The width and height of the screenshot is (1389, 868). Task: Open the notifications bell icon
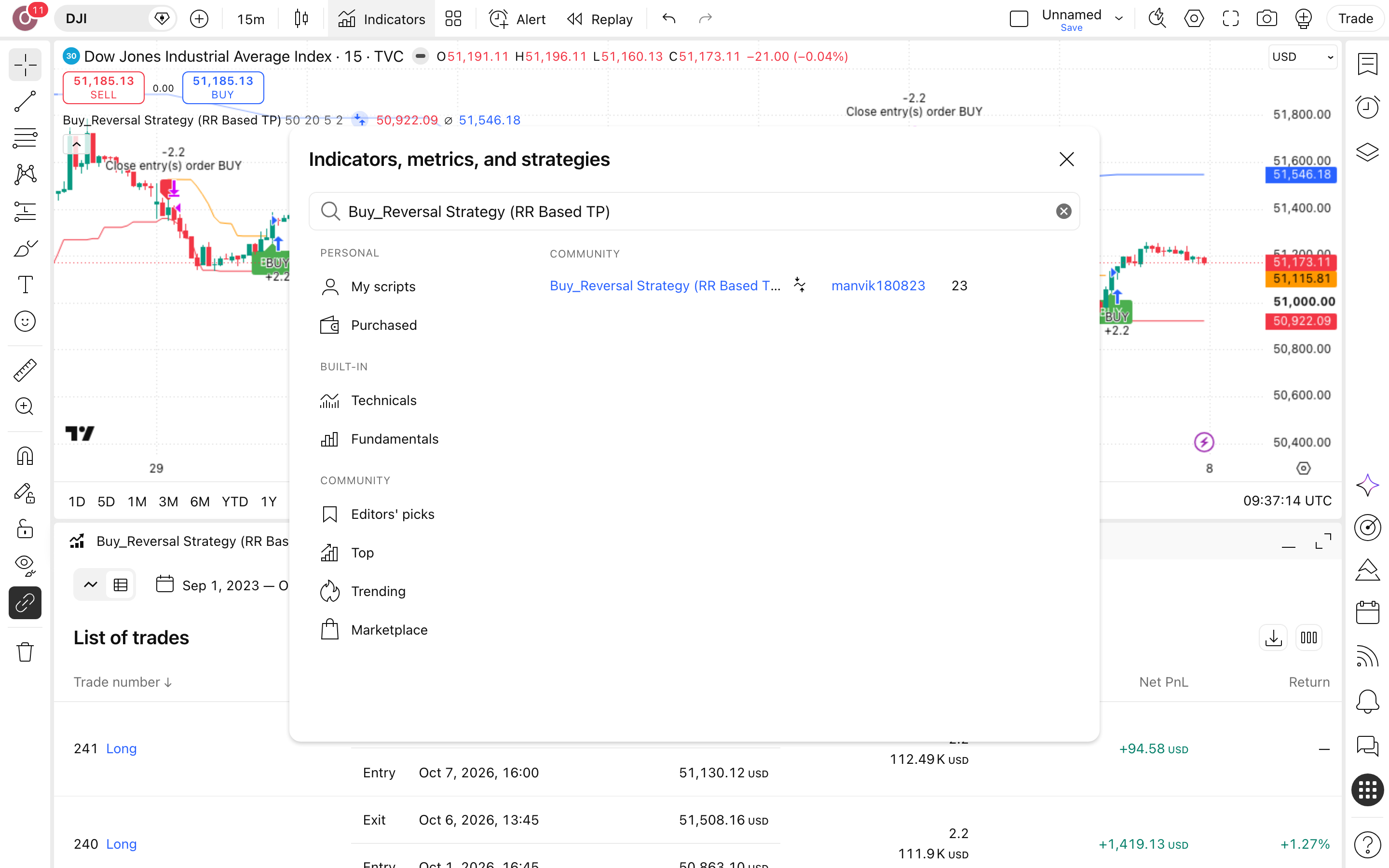(1368, 701)
